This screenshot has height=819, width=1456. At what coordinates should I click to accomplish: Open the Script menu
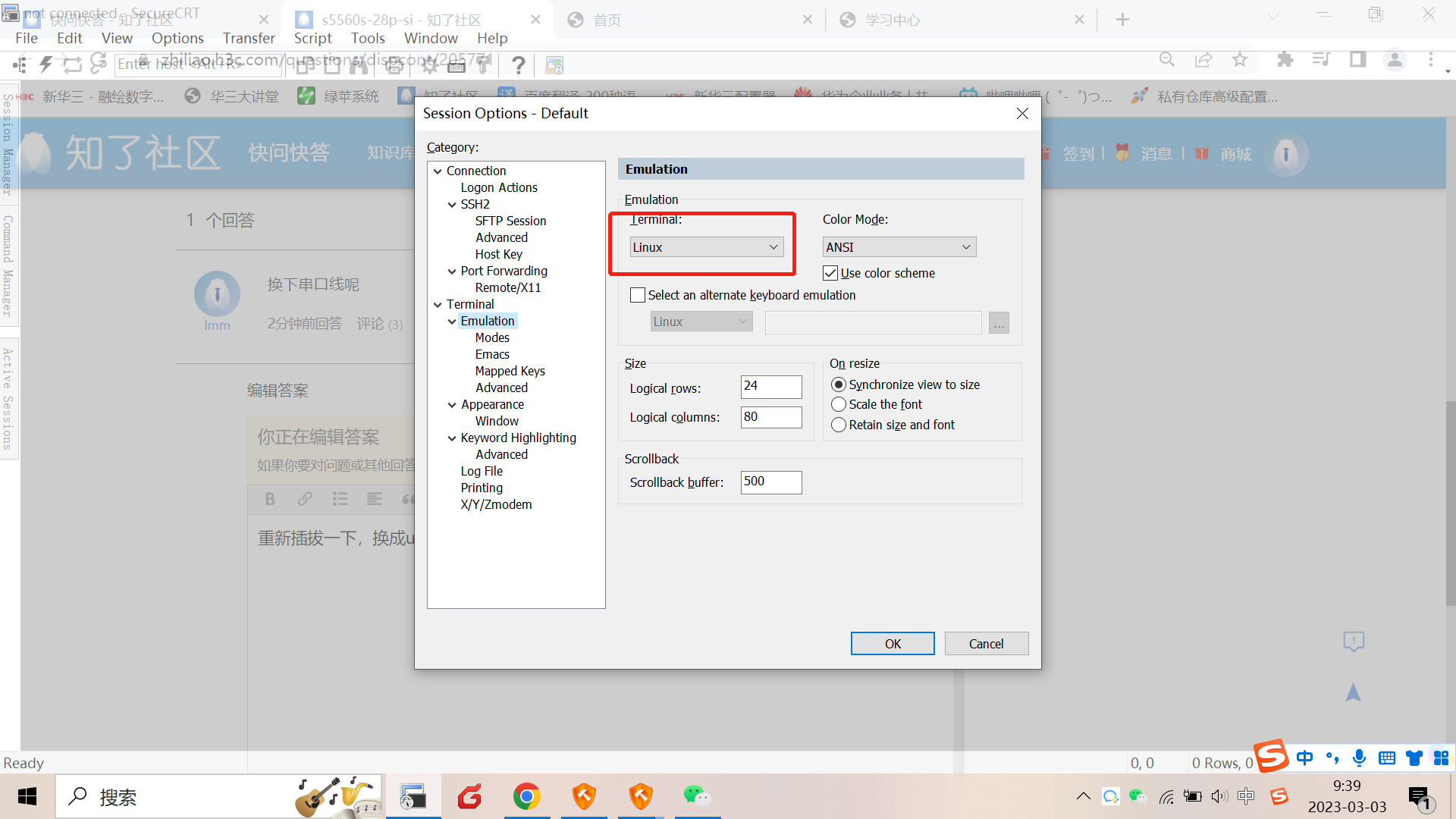pyautogui.click(x=312, y=38)
